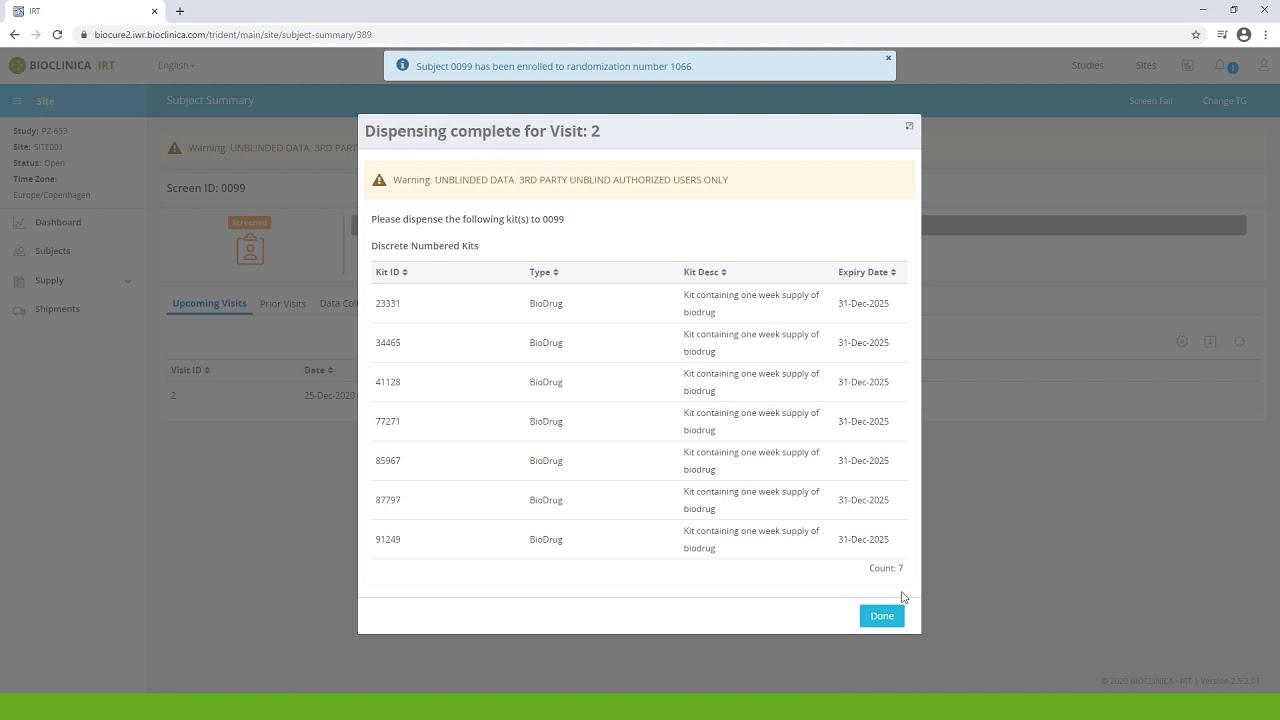Image resolution: width=1280 pixels, height=720 pixels.
Task: Click the Change TG action
Action: [1225, 101]
